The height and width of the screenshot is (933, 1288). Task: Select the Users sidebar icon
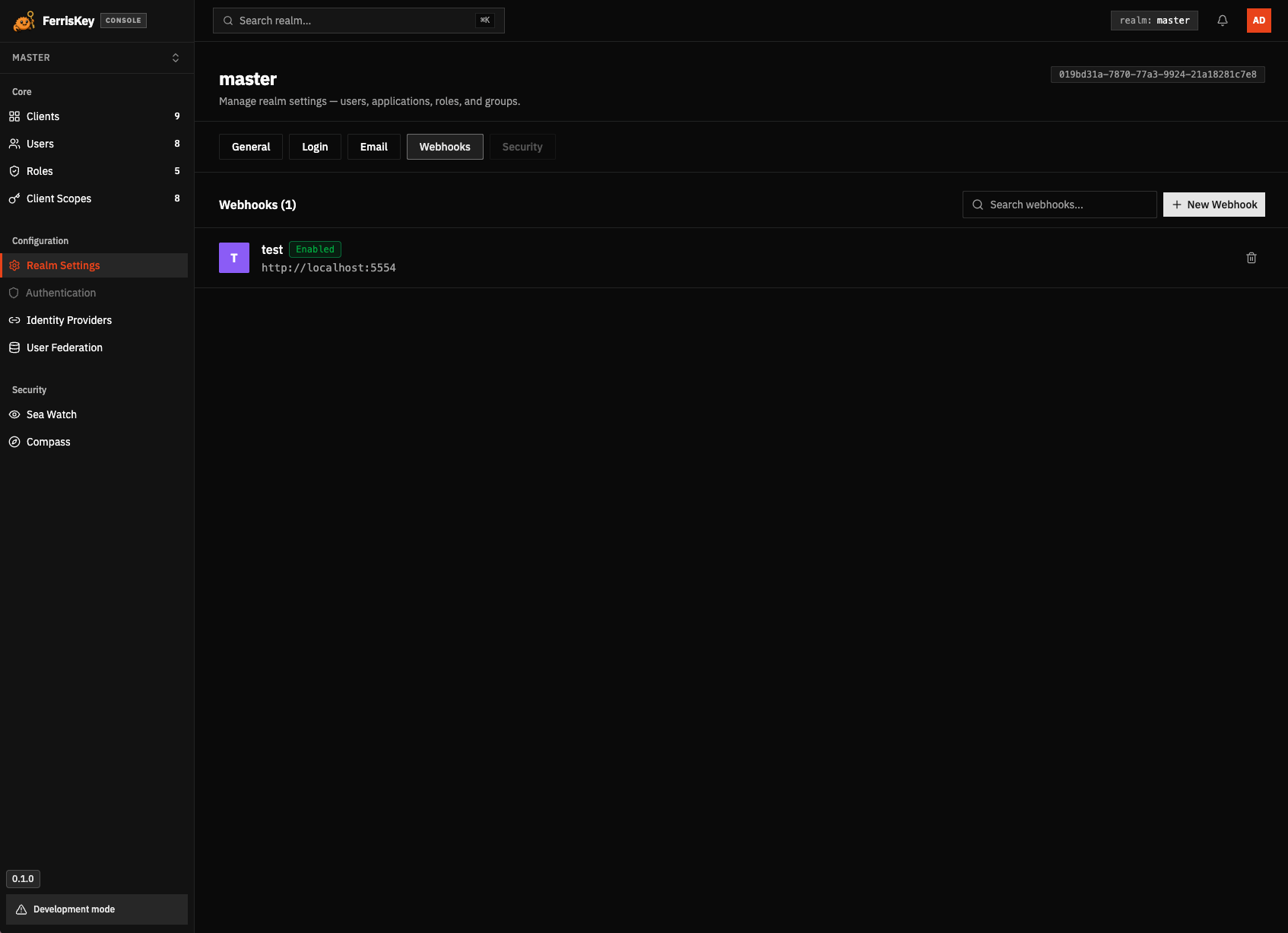click(x=40, y=144)
